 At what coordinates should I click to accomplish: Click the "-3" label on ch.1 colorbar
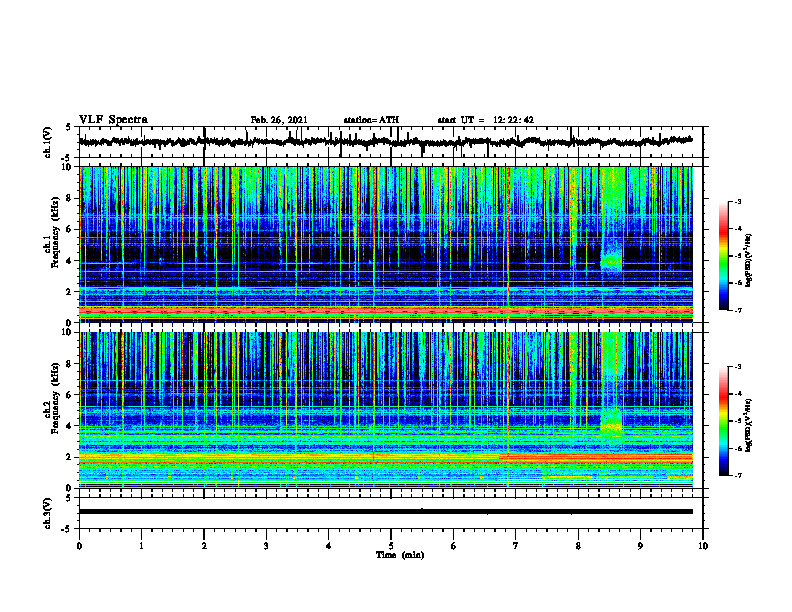[737, 201]
